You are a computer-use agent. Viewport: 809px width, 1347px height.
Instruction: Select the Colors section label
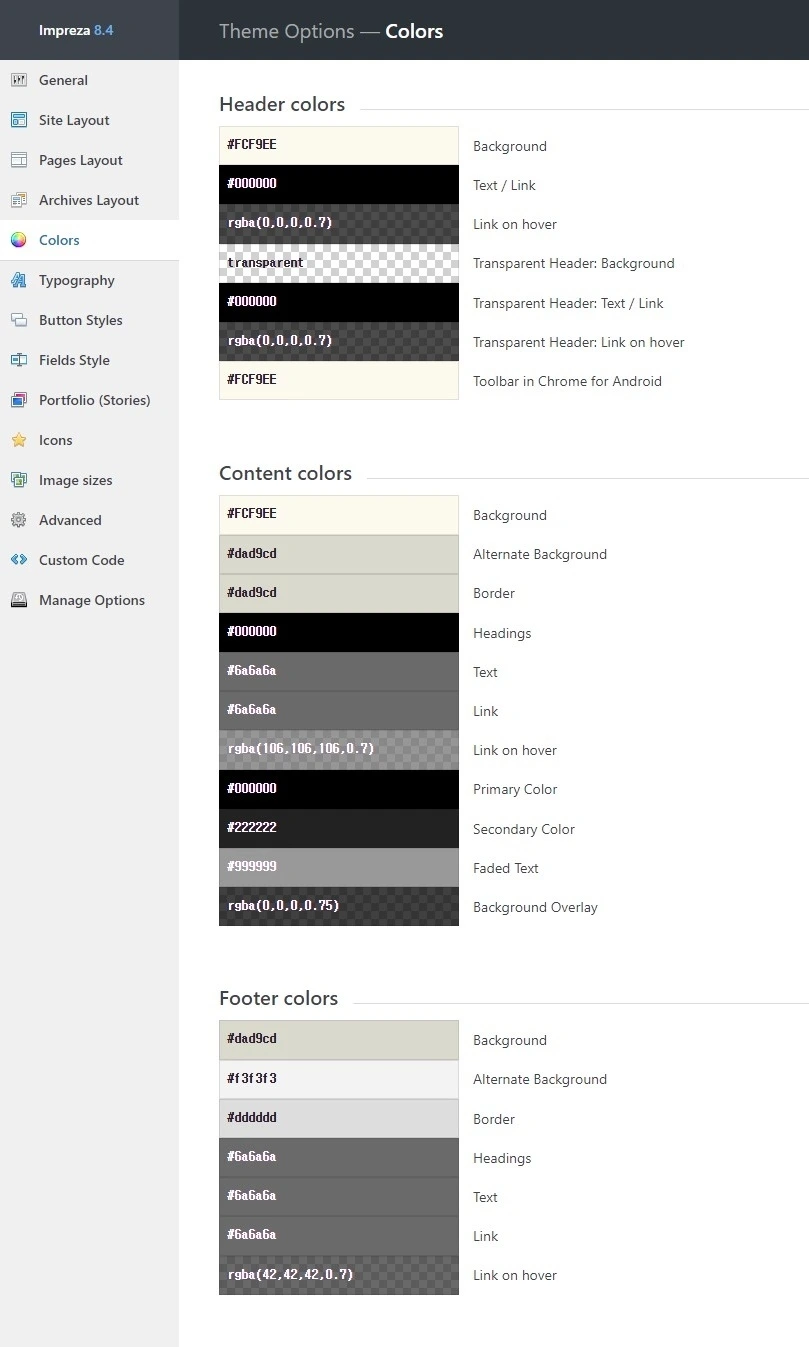point(59,240)
